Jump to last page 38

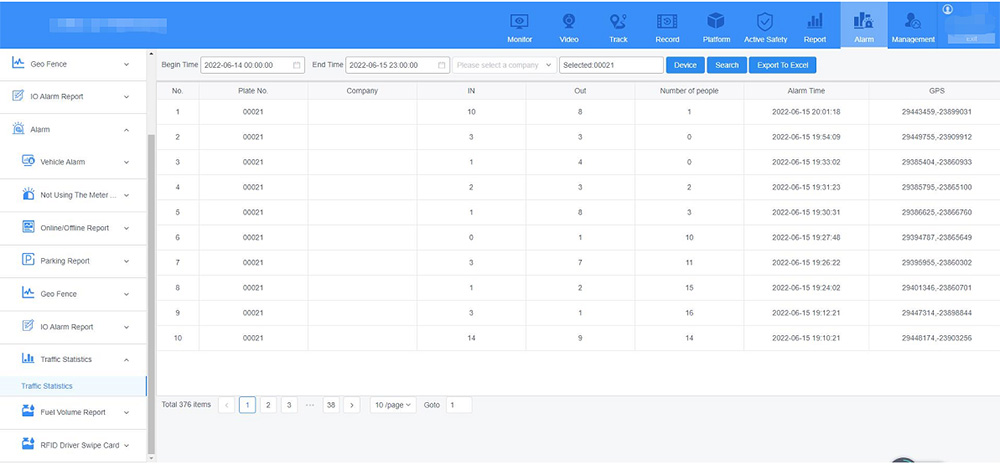point(330,405)
